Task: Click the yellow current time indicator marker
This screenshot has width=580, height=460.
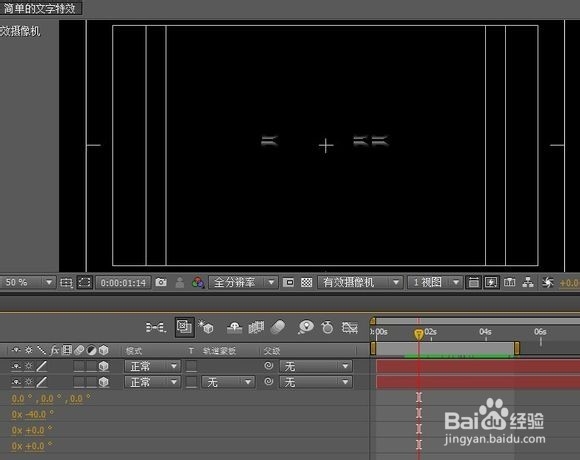Action: 418,334
